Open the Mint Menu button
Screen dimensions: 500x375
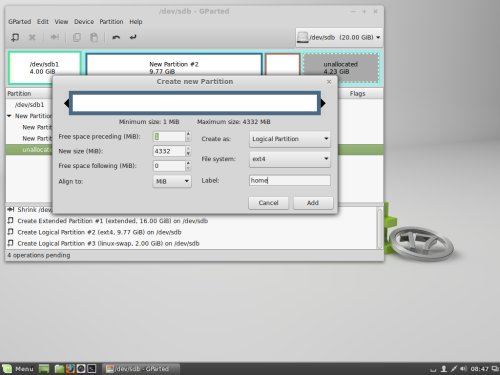tap(18, 369)
